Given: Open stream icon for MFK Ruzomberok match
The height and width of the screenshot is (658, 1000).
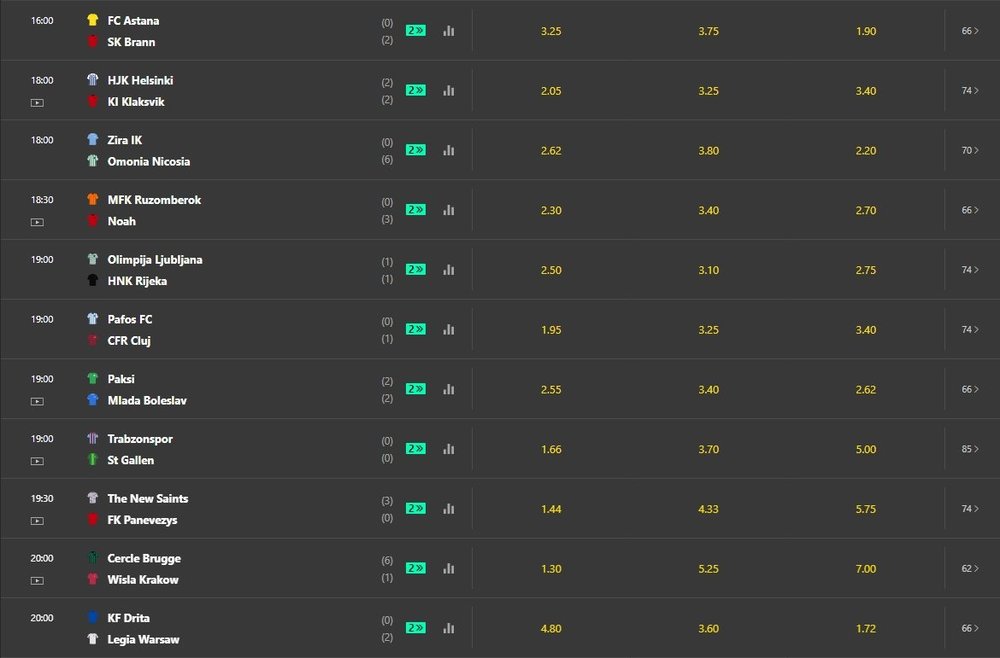Looking at the screenshot, I should (38, 223).
